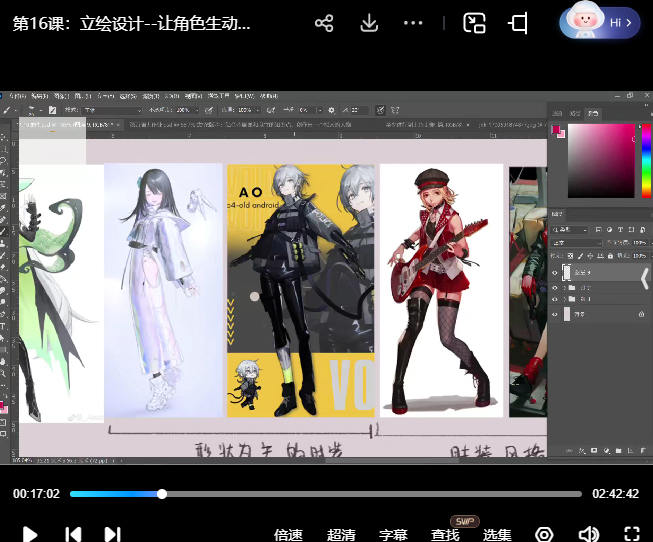This screenshot has height=542, width=653.
Task: Enter fullscreen mode
Action: [631, 534]
